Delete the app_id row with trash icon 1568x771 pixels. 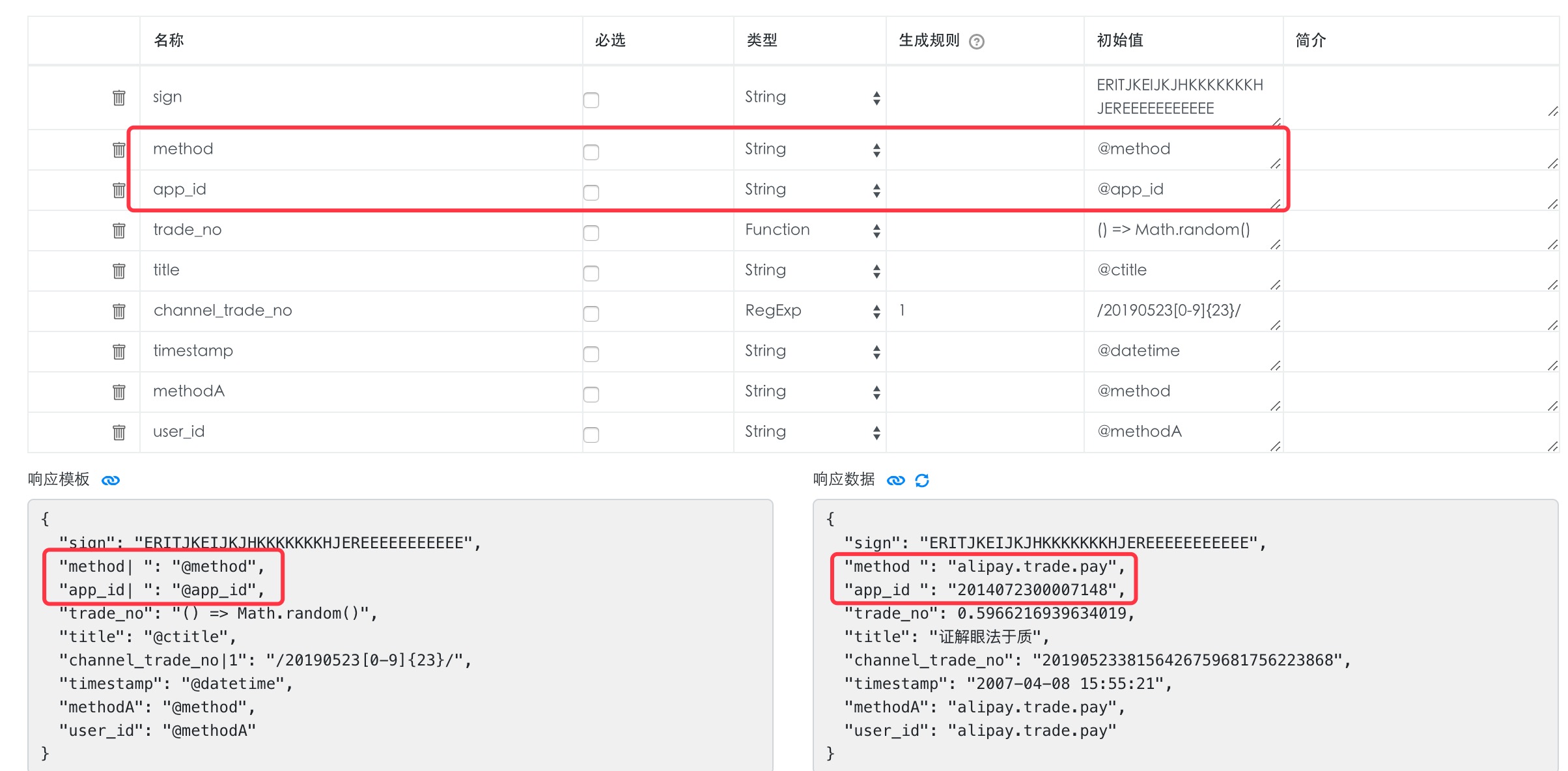pos(119,190)
